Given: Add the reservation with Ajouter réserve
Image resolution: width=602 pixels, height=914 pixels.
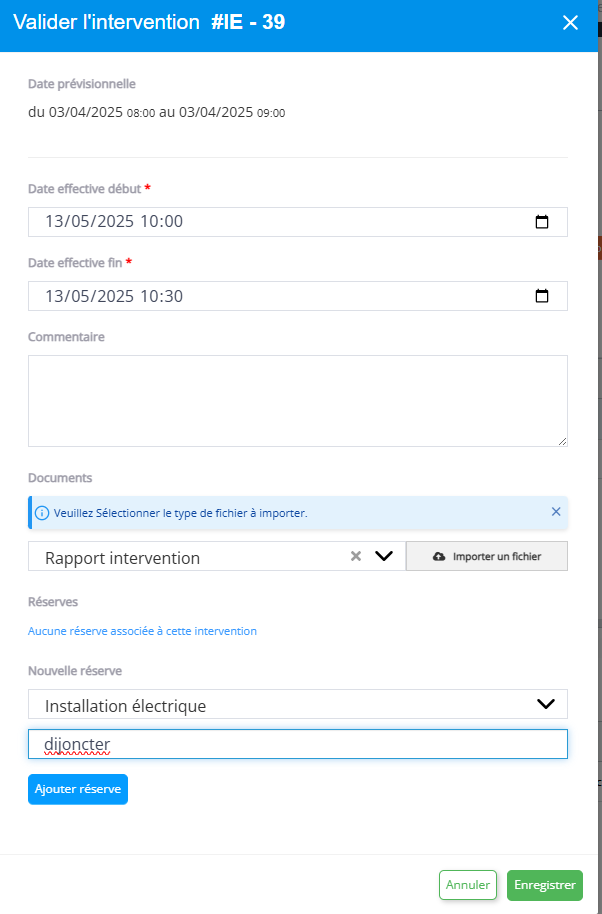Looking at the screenshot, I should coord(78,789).
